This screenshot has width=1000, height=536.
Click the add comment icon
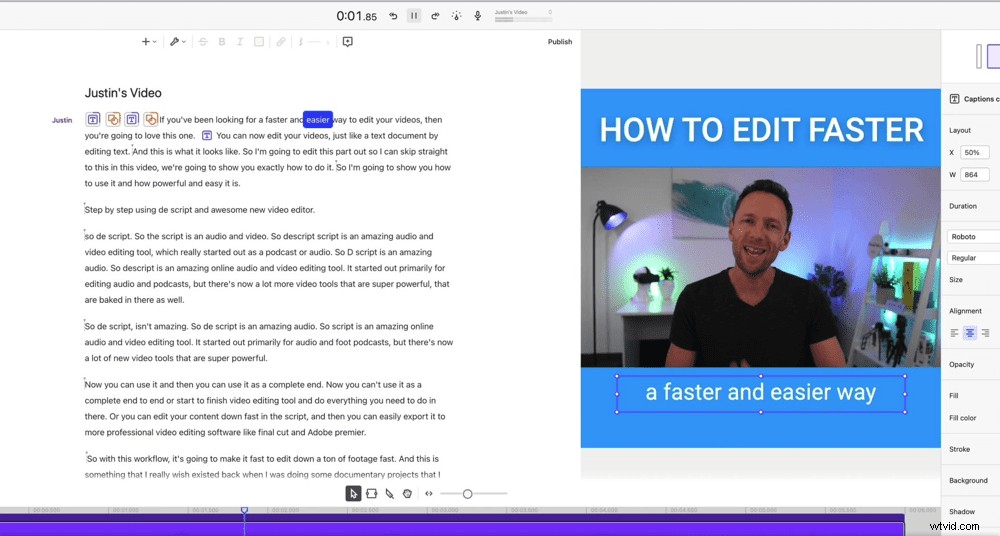tap(348, 41)
